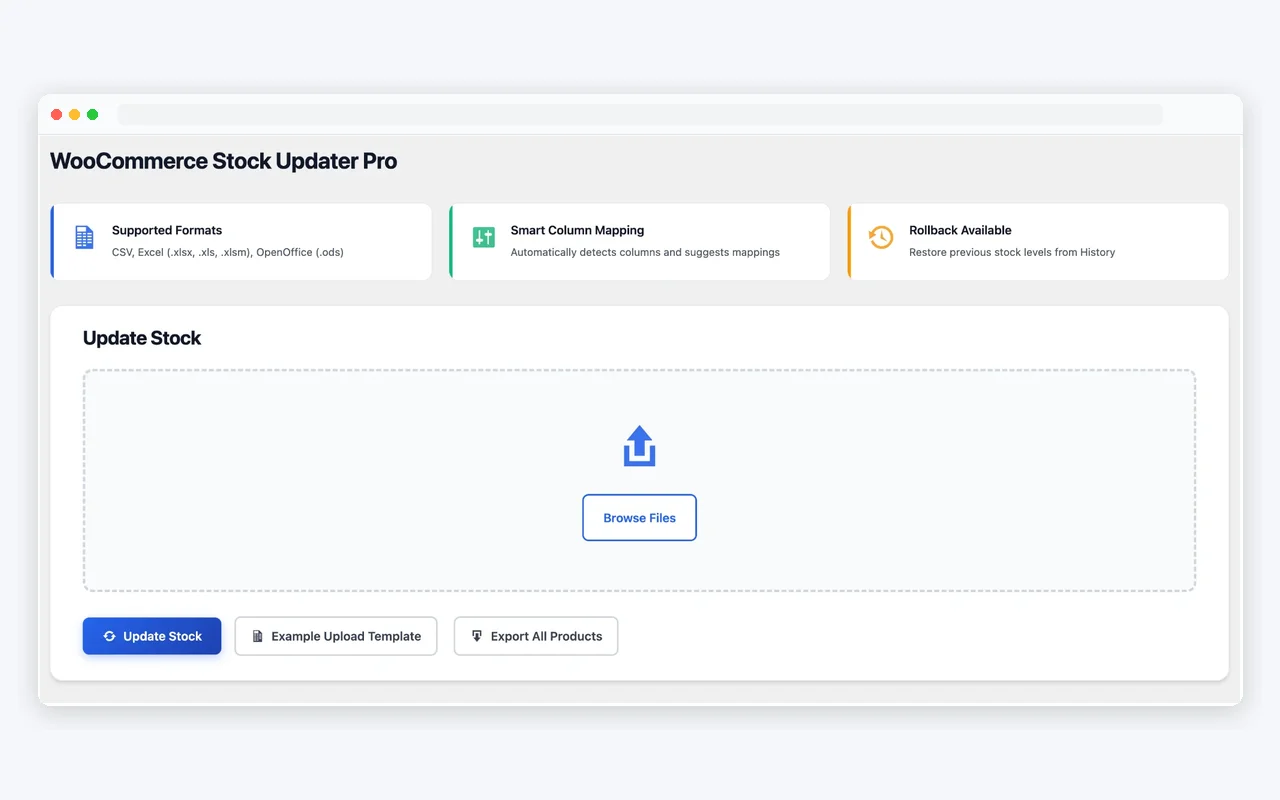Click the green spreadsheet icon for Smart Column Mapping

tap(483, 238)
